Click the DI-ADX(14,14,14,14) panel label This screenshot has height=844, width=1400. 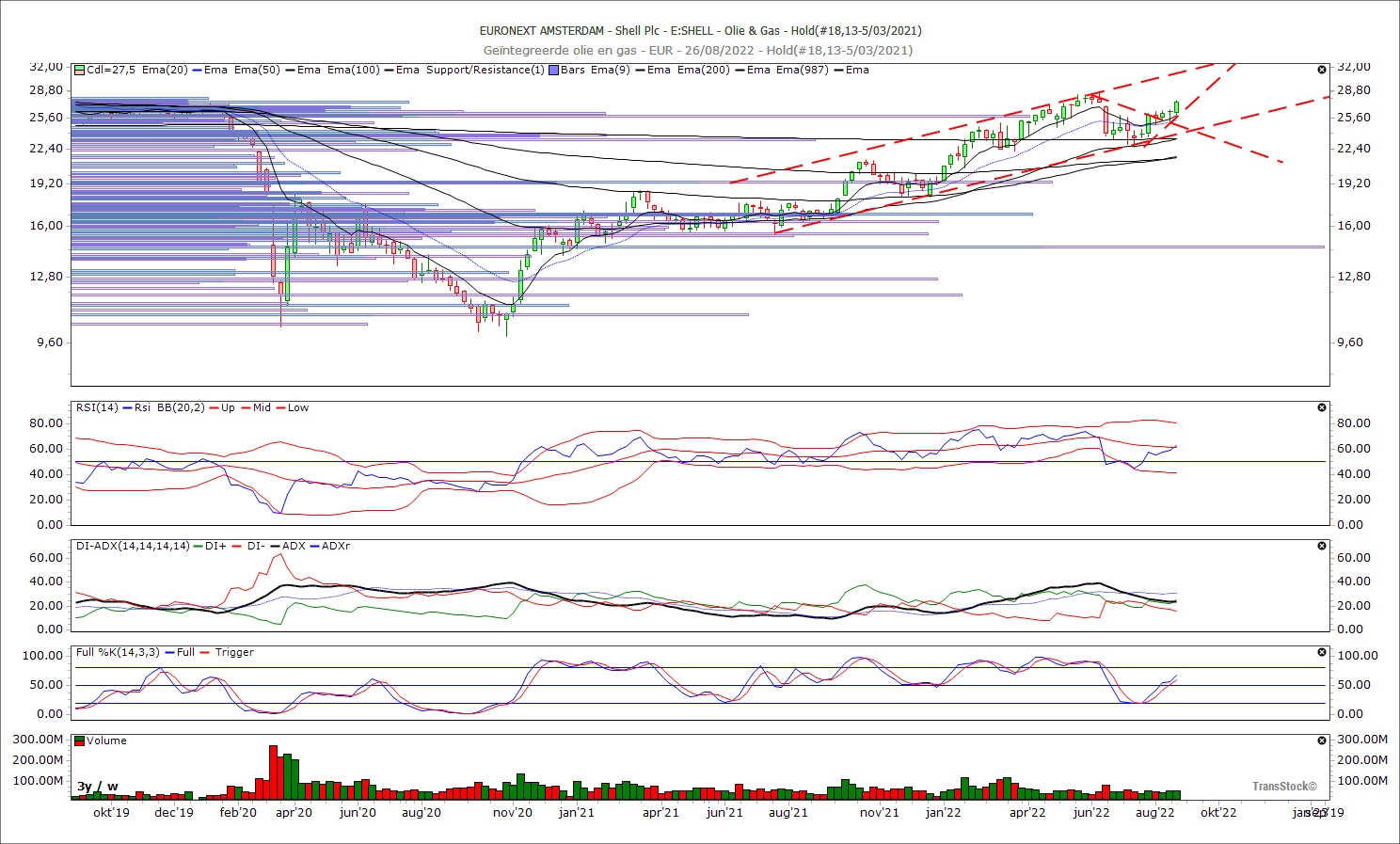click(x=133, y=546)
